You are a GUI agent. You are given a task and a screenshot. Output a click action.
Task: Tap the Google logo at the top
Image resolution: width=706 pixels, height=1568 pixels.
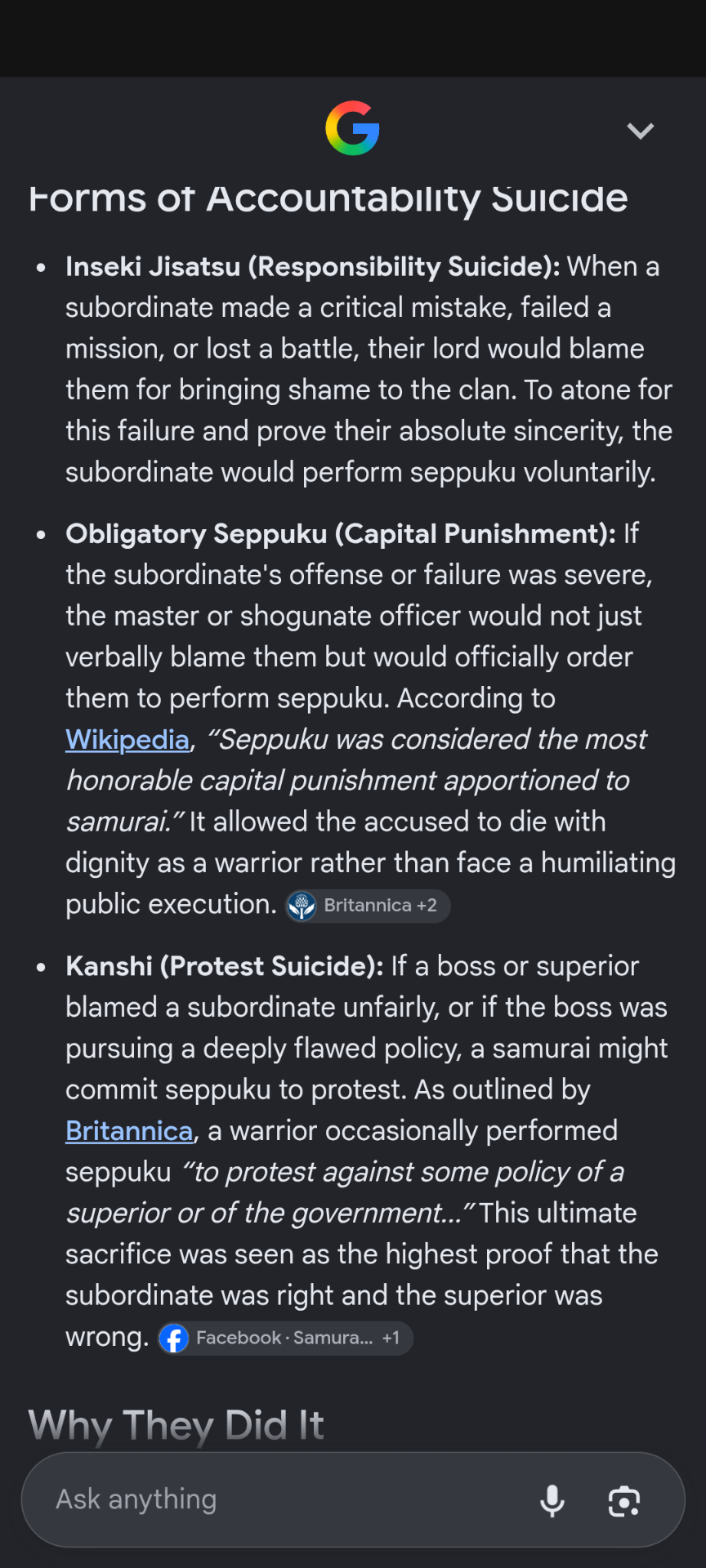click(352, 128)
